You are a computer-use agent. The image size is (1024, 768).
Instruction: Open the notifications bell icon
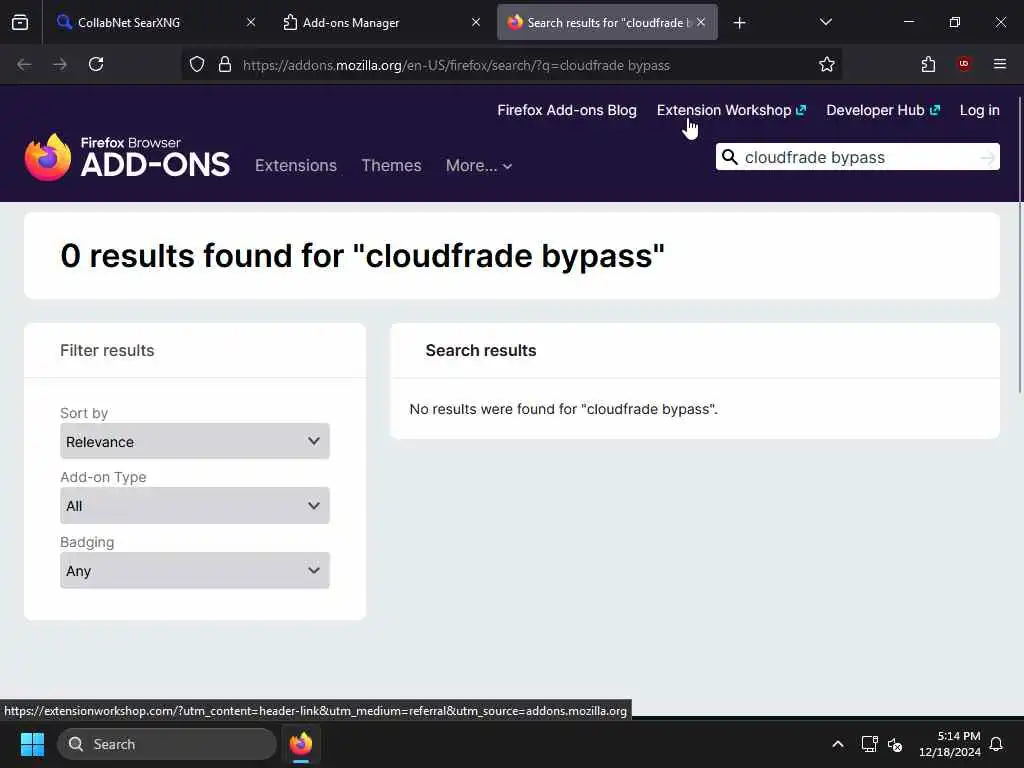[996, 744]
